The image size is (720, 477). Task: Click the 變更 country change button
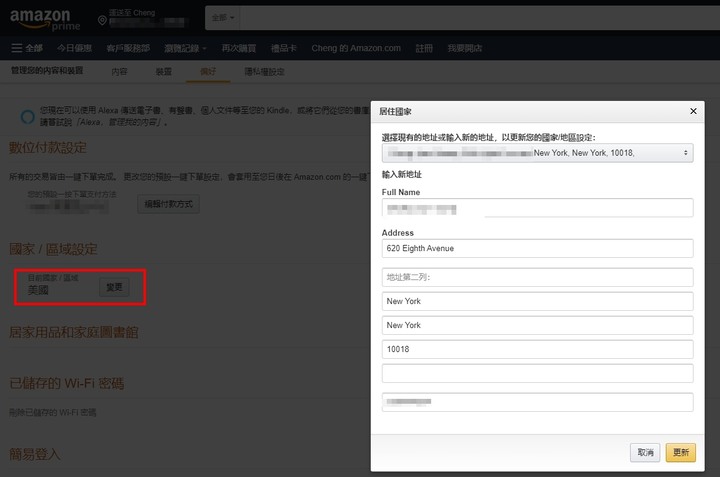[x=114, y=287]
